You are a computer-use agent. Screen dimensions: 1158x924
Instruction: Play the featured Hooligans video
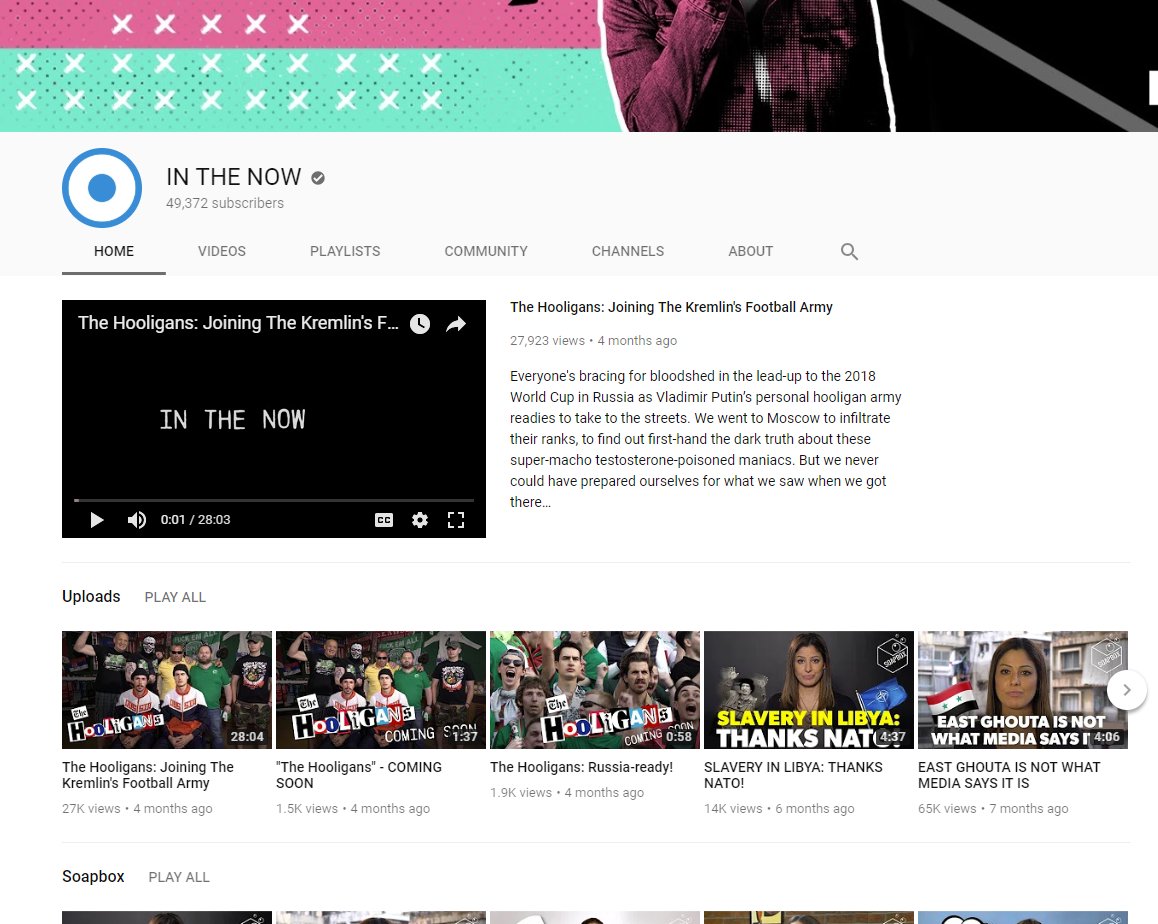click(97, 520)
